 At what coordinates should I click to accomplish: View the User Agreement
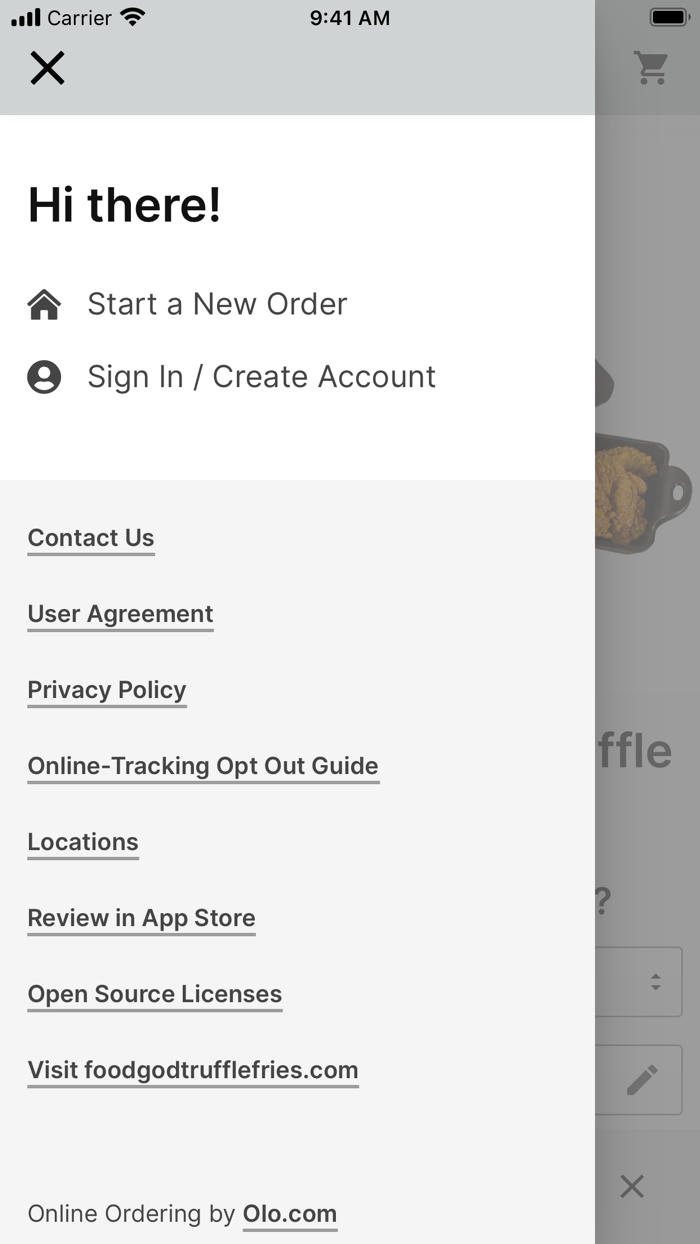click(x=120, y=614)
